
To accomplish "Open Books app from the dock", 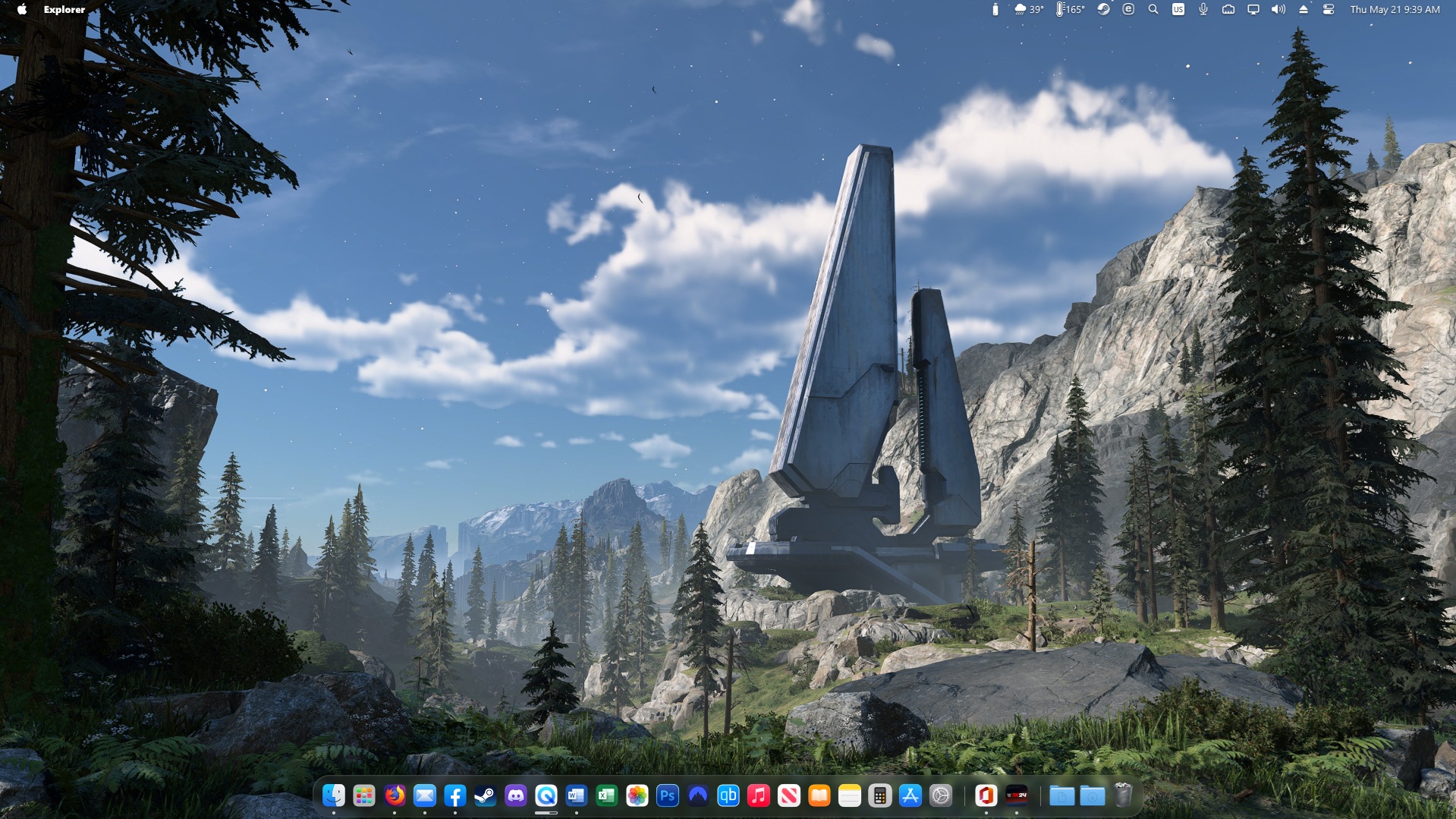I will (819, 795).
